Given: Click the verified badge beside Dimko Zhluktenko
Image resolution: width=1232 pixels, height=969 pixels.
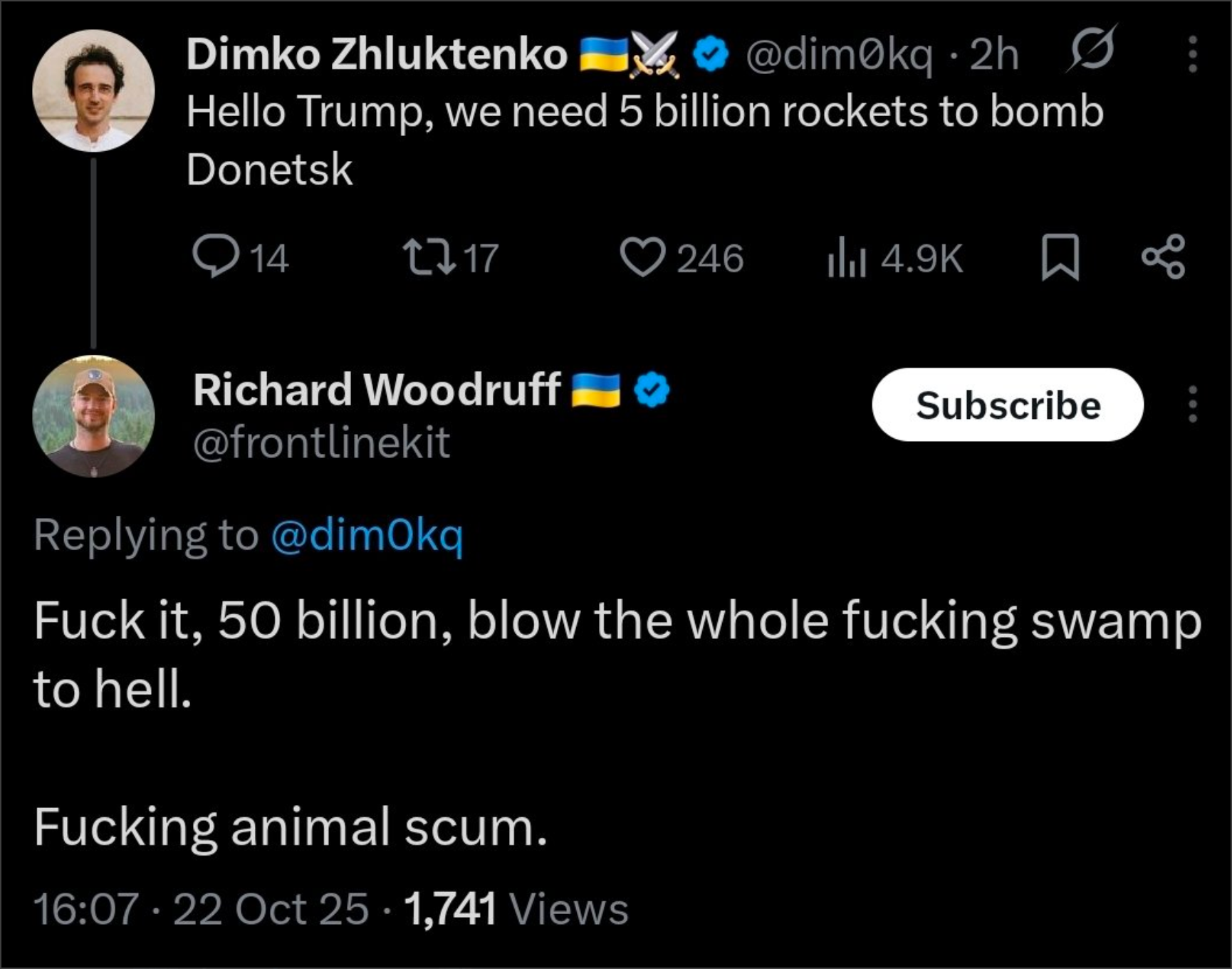Looking at the screenshot, I should pyautogui.click(x=710, y=54).
